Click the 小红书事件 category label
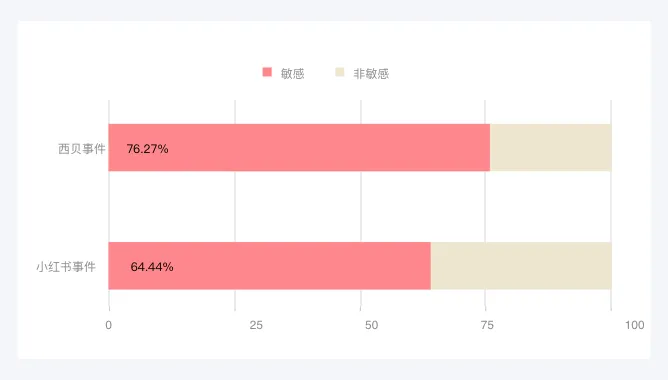668x380 pixels. 66,267
